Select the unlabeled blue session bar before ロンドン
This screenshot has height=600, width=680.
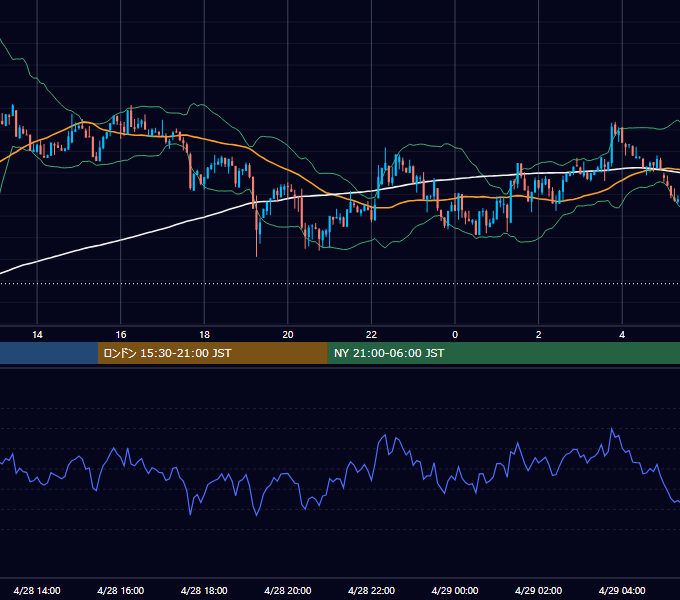(x=49, y=353)
